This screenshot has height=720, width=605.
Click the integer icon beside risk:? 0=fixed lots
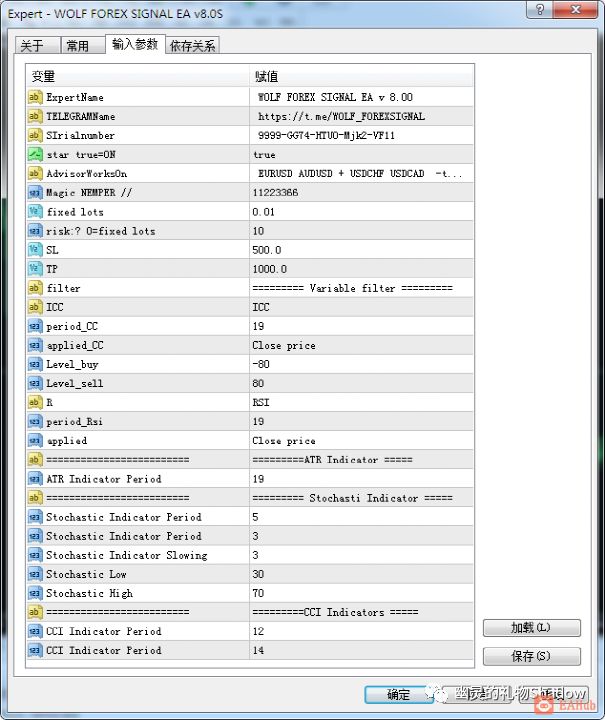point(35,231)
